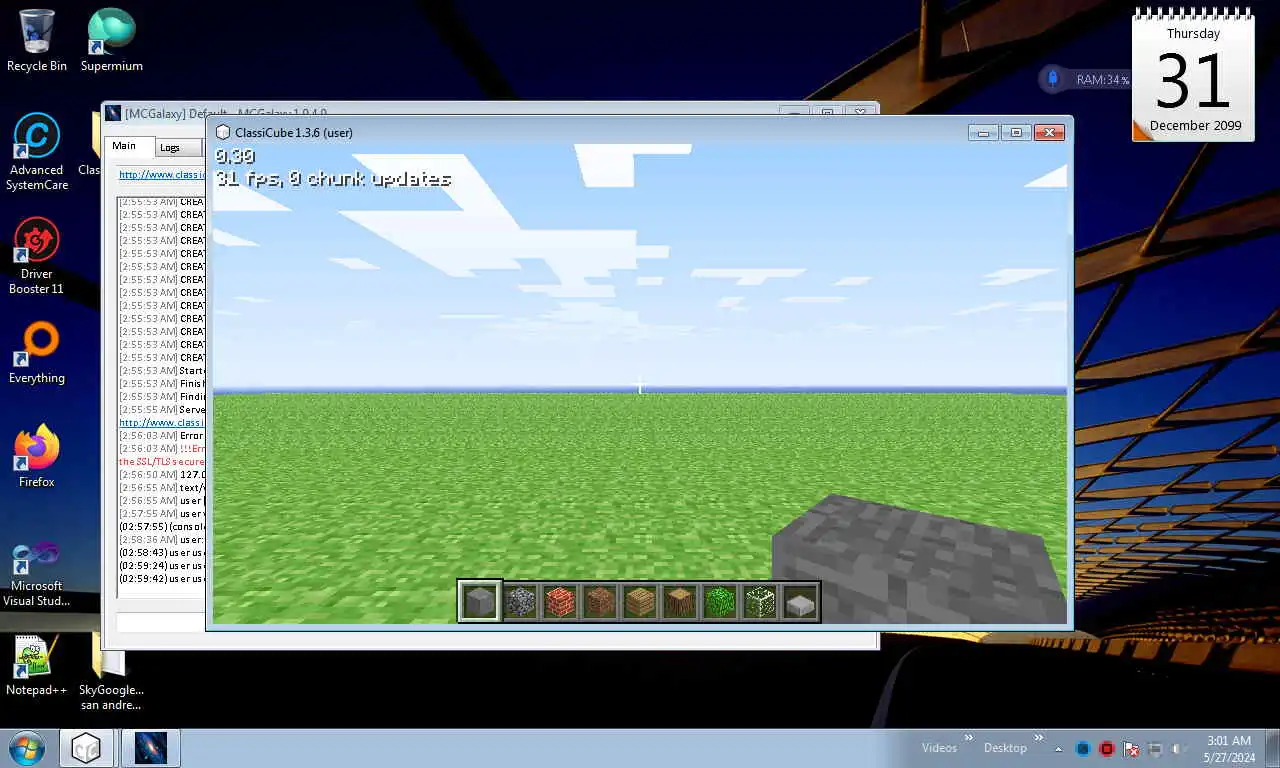This screenshot has width=1280, height=768.
Task: Select the glass block in hotbar
Action: pos(760,602)
